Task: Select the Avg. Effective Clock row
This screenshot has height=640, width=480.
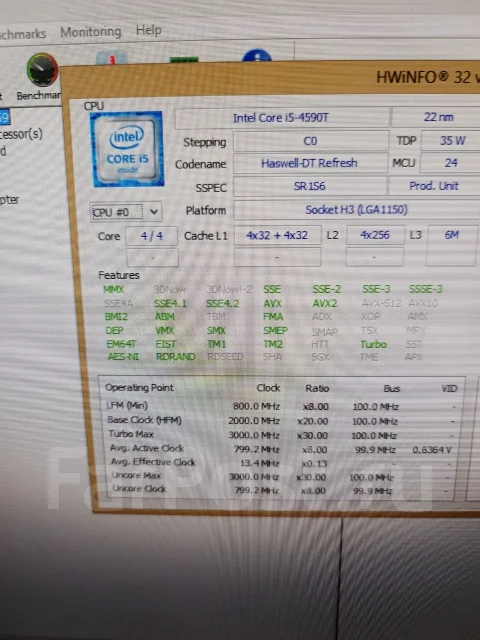Action: pos(281,462)
